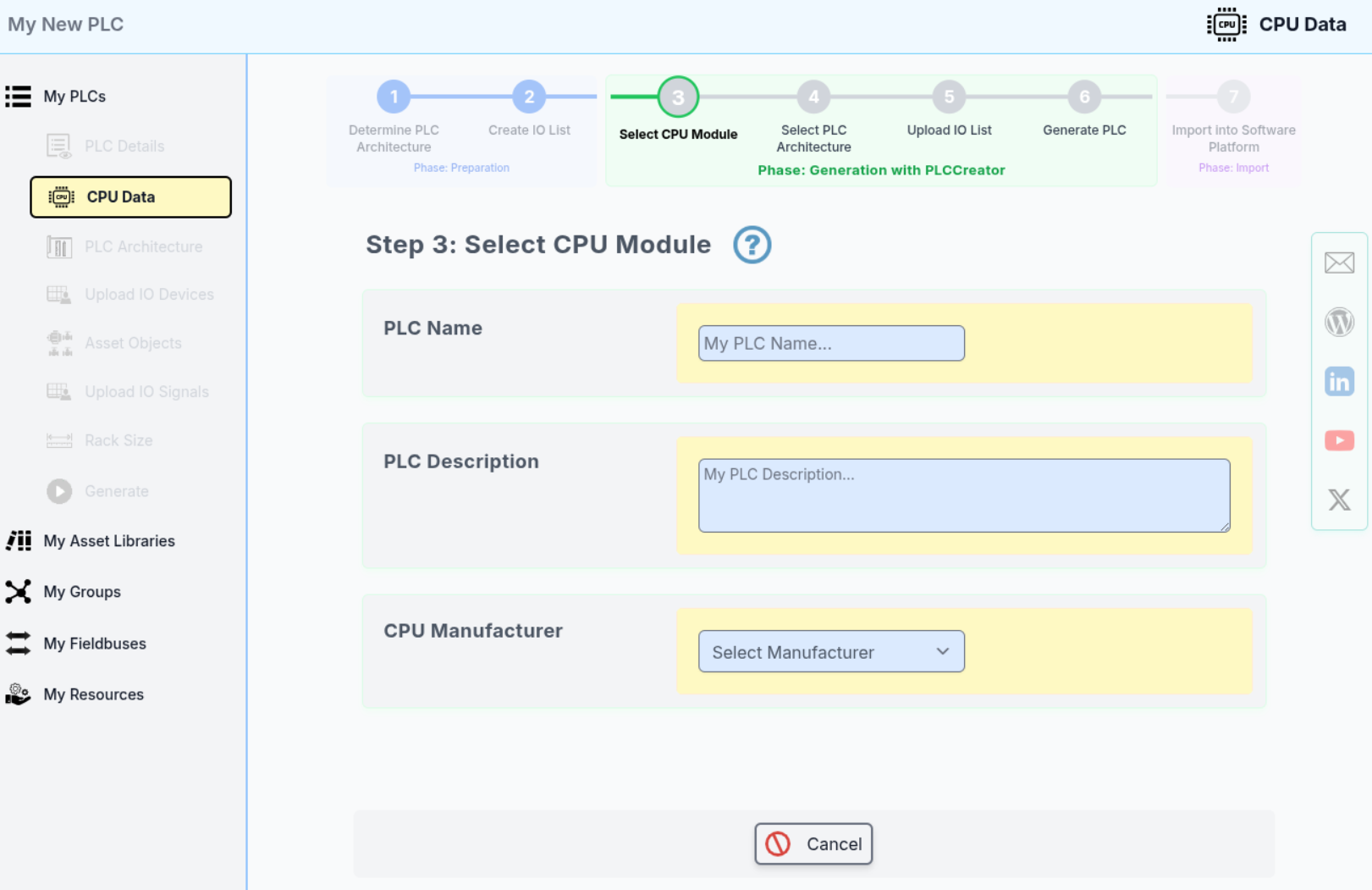This screenshot has width=1372, height=890.
Task: Click the CPU chip icon in header
Action: click(x=1226, y=25)
